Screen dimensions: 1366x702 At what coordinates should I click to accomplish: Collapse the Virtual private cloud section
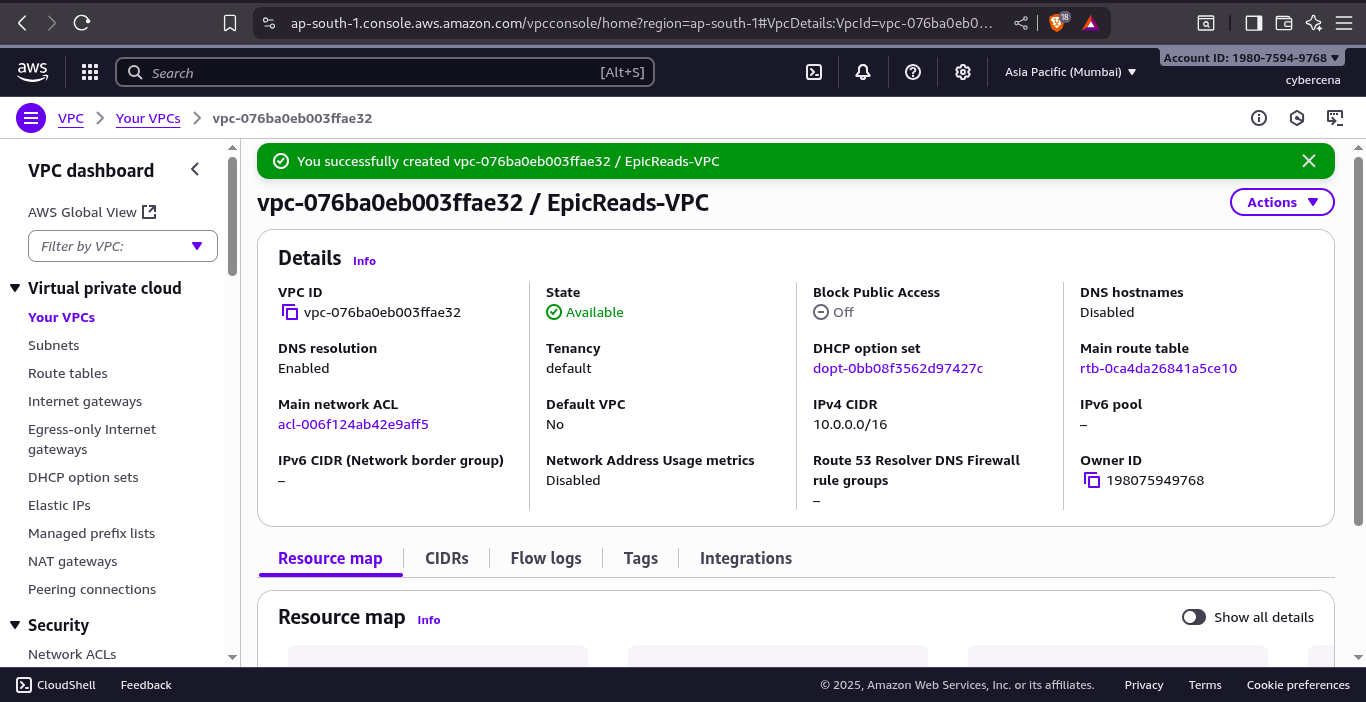coord(15,288)
